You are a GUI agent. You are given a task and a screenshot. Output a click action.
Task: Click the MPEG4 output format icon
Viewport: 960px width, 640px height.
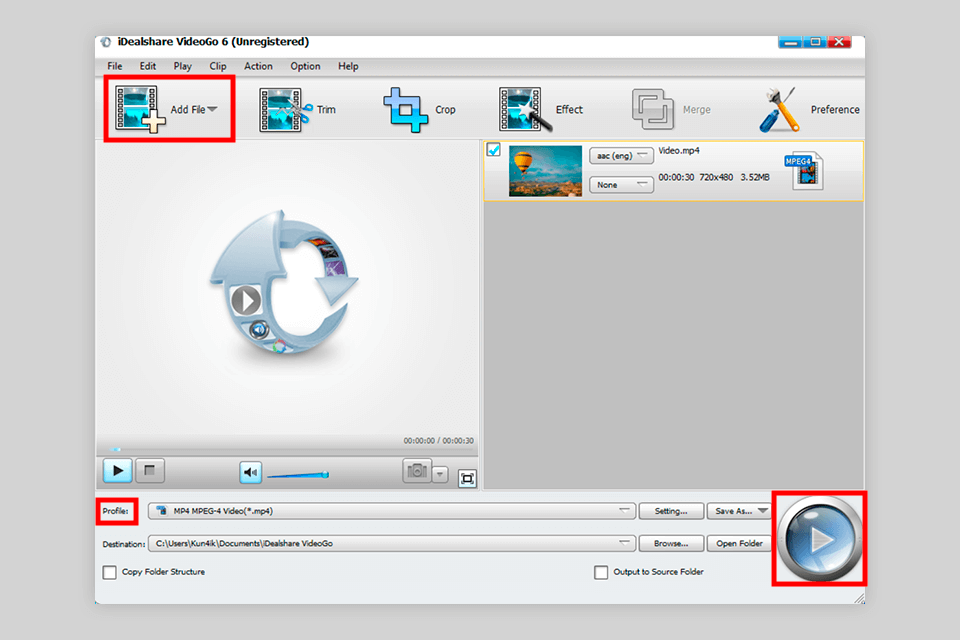tap(804, 171)
